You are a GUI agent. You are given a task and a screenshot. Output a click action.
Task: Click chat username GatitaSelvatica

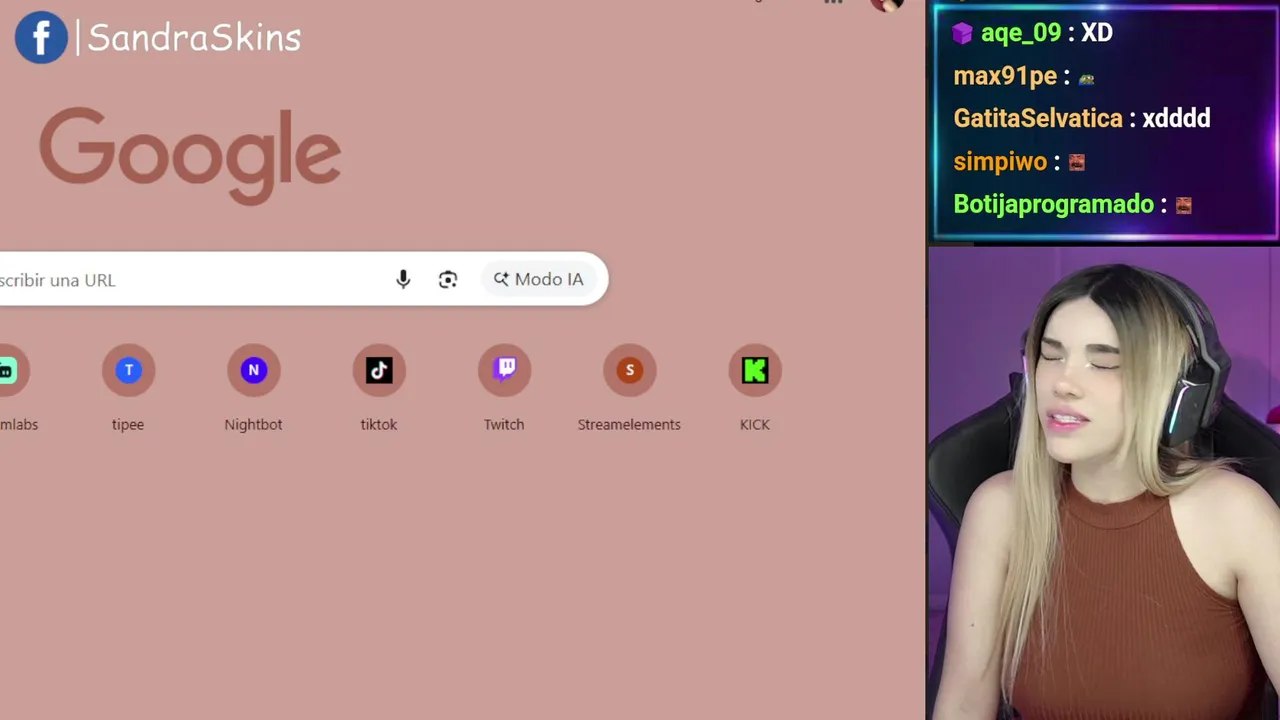(x=1038, y=118)
